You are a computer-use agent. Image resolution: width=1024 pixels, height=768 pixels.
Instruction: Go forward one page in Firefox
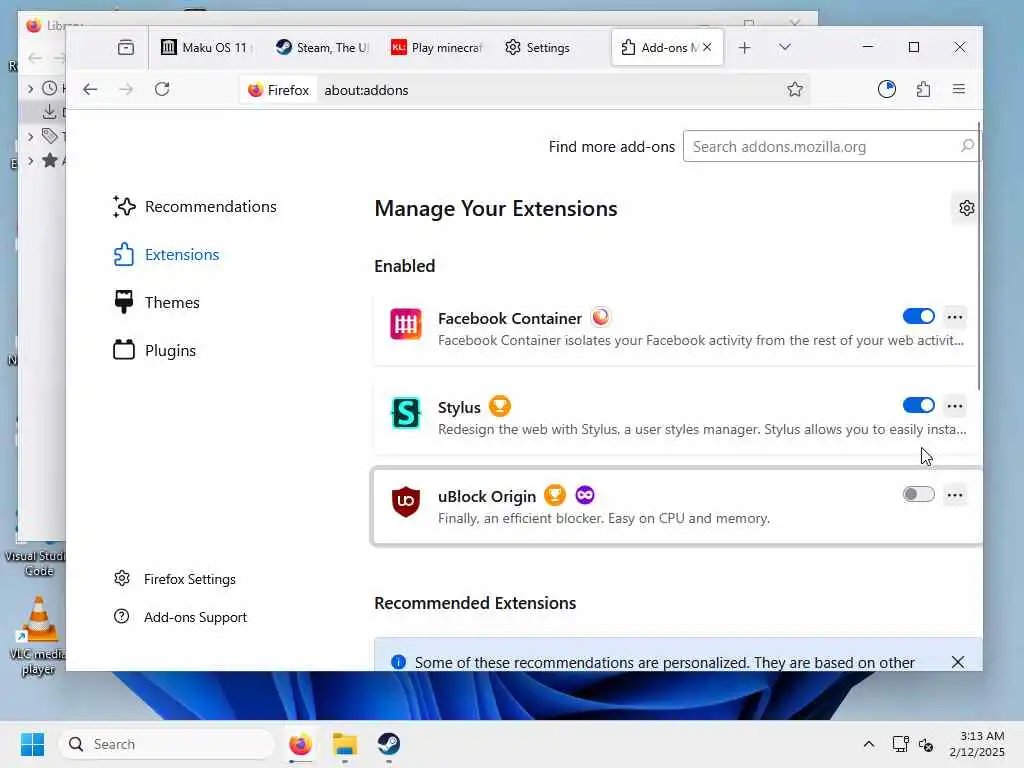126,89
